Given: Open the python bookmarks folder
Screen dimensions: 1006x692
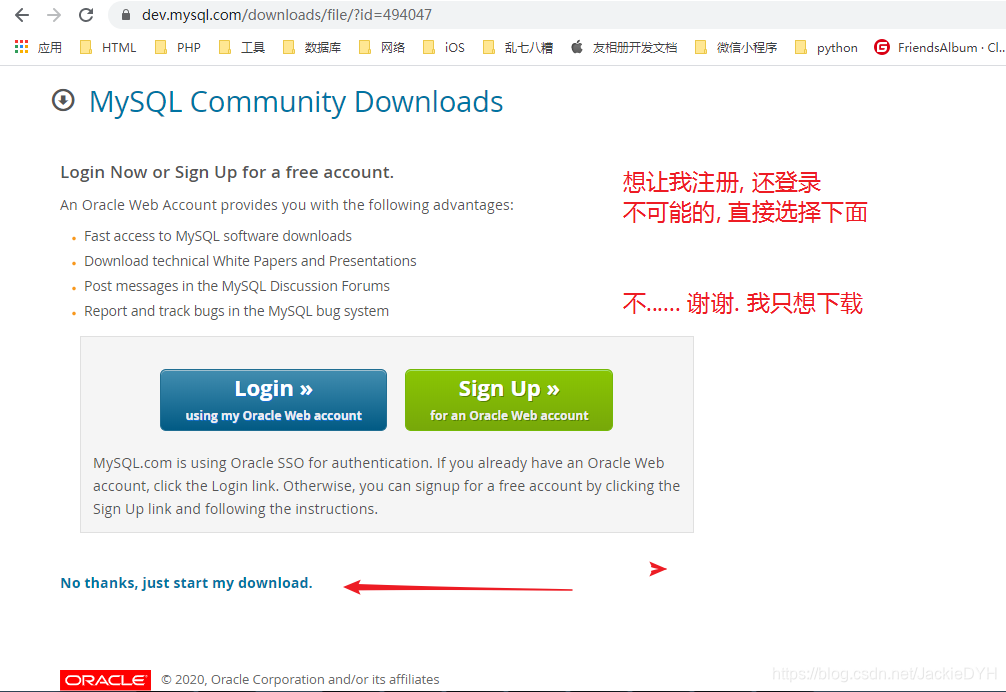Looking at the screenshot, I should click(826, 47).
